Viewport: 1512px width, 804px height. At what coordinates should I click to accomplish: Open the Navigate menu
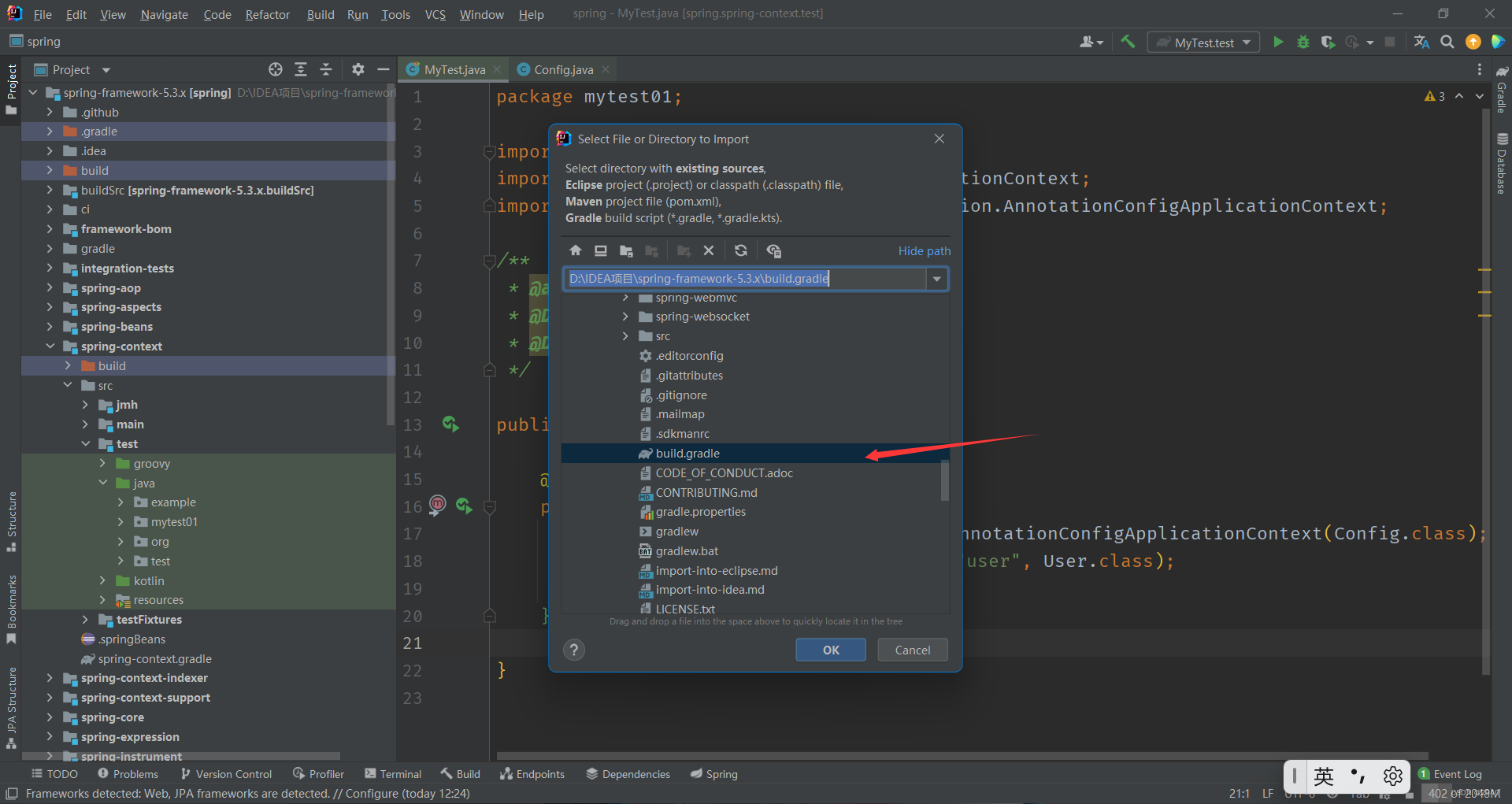164,14
